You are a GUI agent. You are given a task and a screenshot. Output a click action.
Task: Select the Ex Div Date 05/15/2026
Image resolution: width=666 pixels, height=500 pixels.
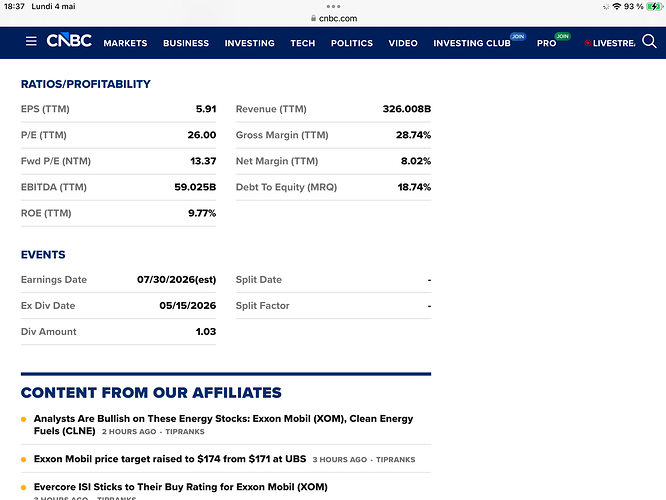188,305
